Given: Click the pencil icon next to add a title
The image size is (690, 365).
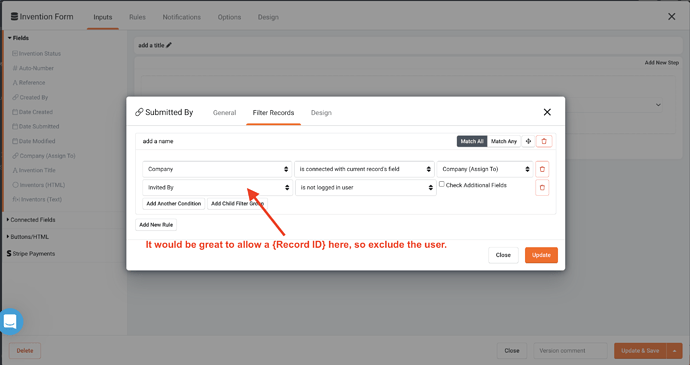Looking at the screenshot, I should click(x=169, y=45).
